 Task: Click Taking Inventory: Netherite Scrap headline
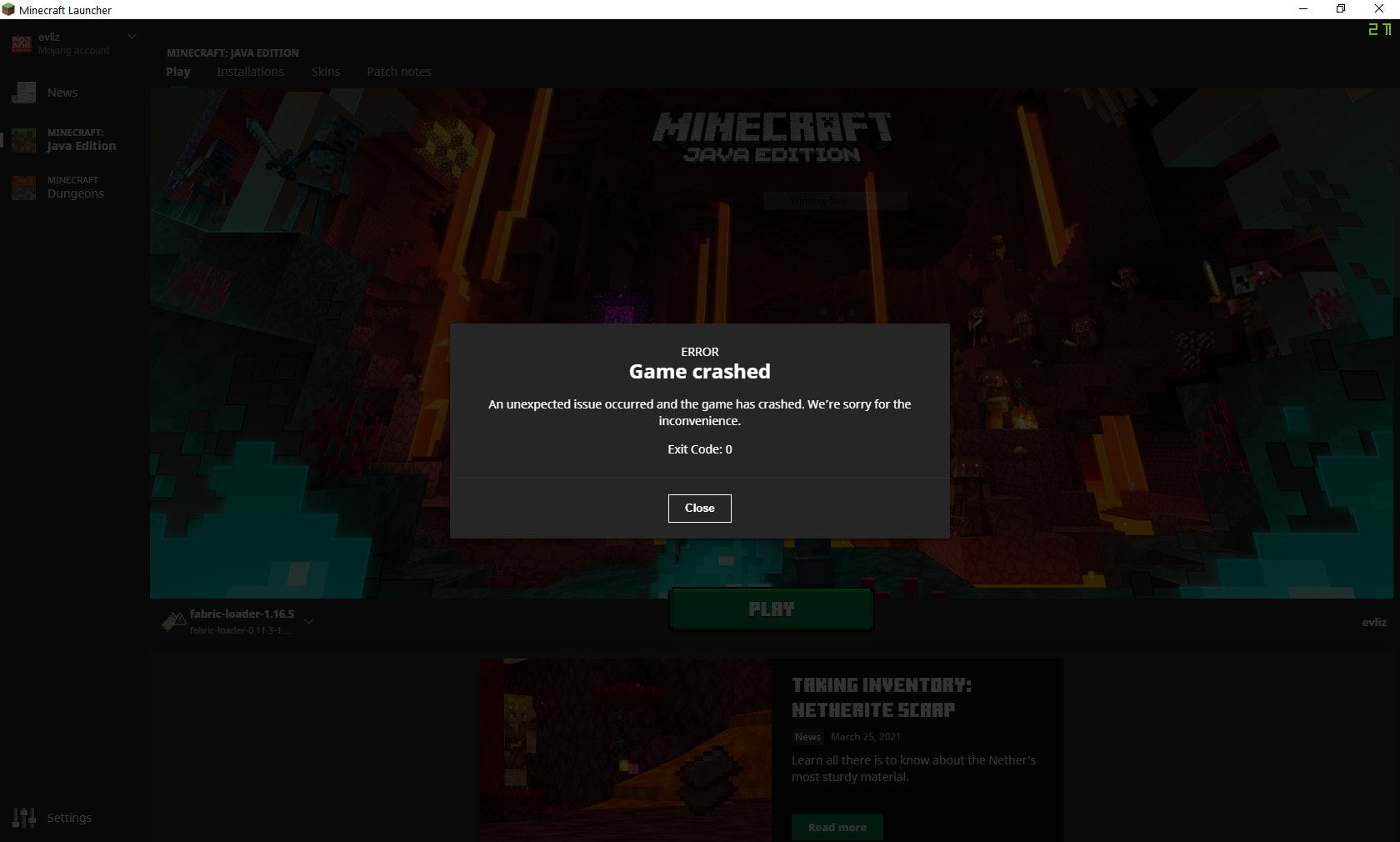(881, 698)
